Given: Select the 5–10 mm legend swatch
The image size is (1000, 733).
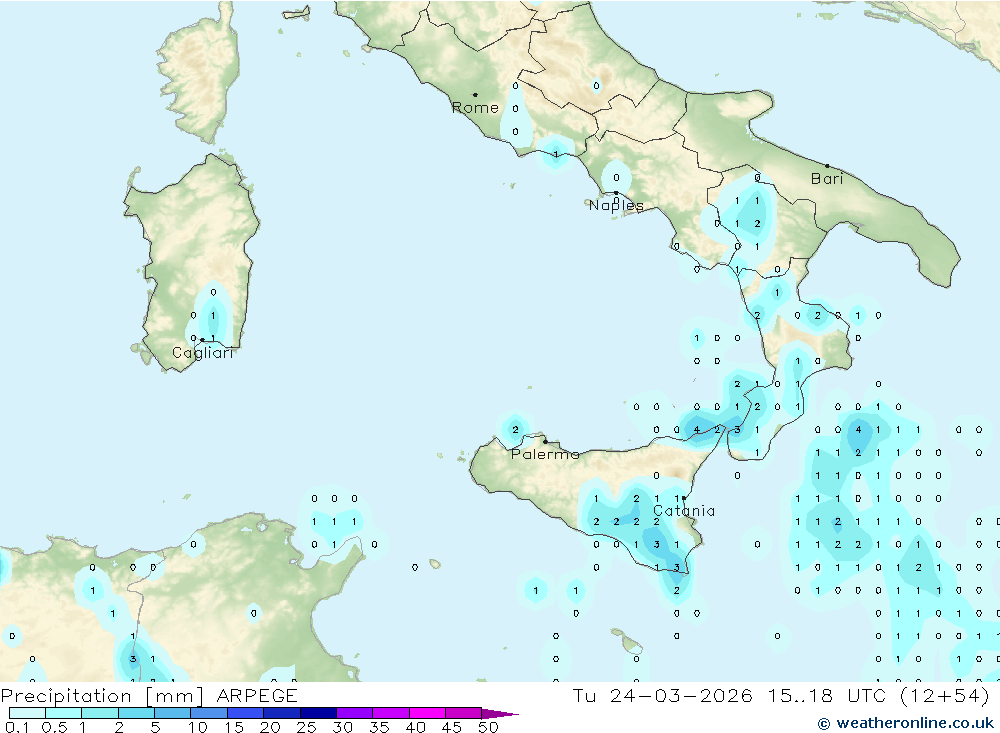Looking at the screenshot, I should [172, 713].
